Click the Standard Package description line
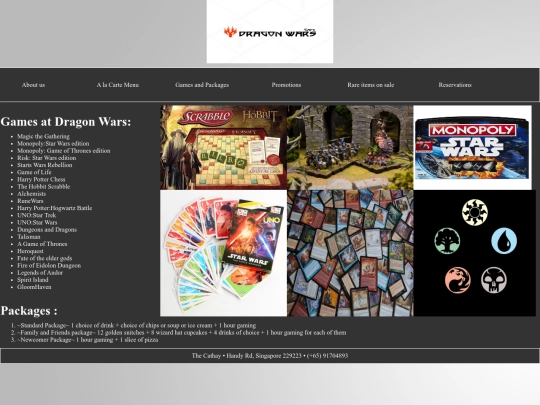The height and width of the screenshot is (405, 540). 136,325
